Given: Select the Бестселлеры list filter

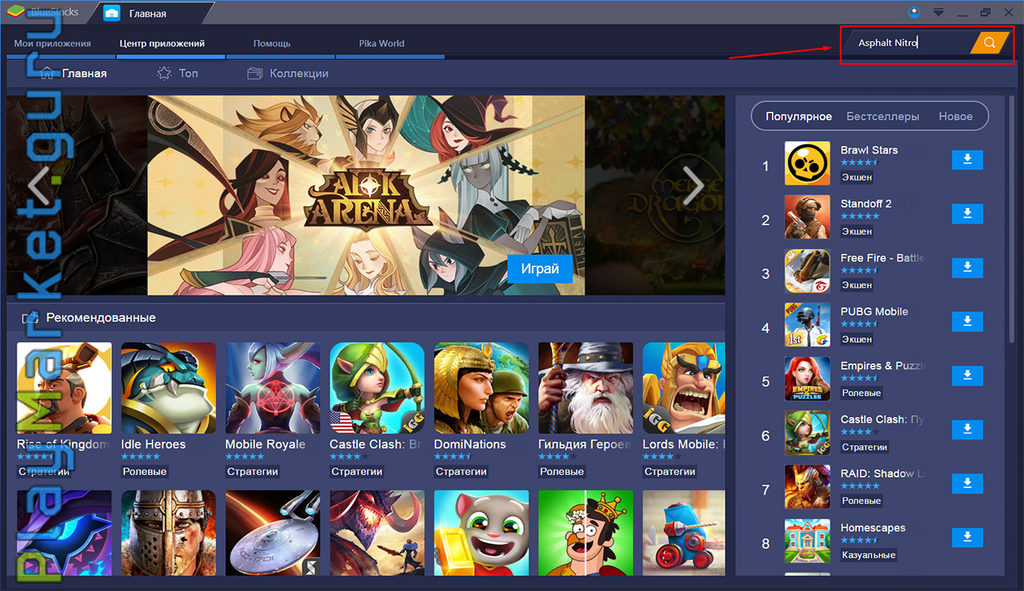Looking at the screenshot, I should 882,116.
